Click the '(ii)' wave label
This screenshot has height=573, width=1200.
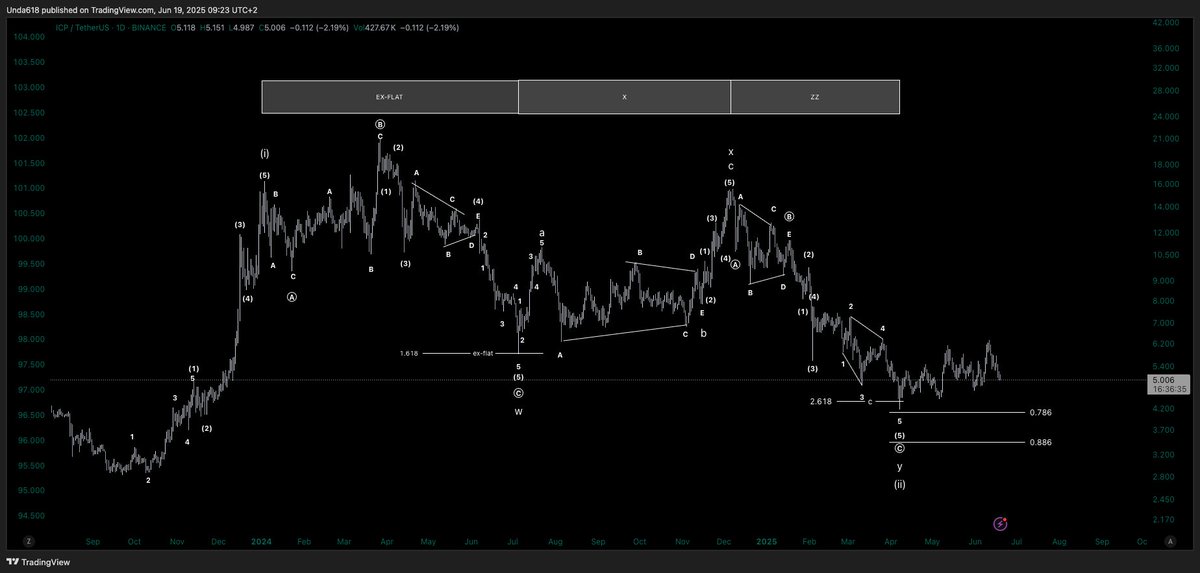[x=900, y=485]
